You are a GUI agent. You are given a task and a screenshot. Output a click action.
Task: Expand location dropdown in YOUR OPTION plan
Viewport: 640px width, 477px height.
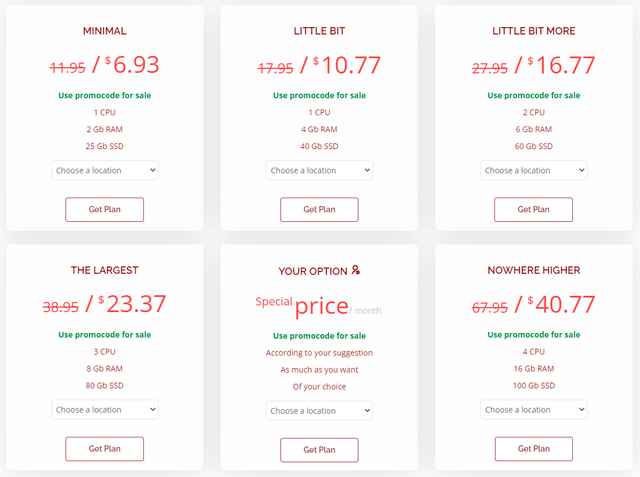pyautogui.click(x=319, y=410)
